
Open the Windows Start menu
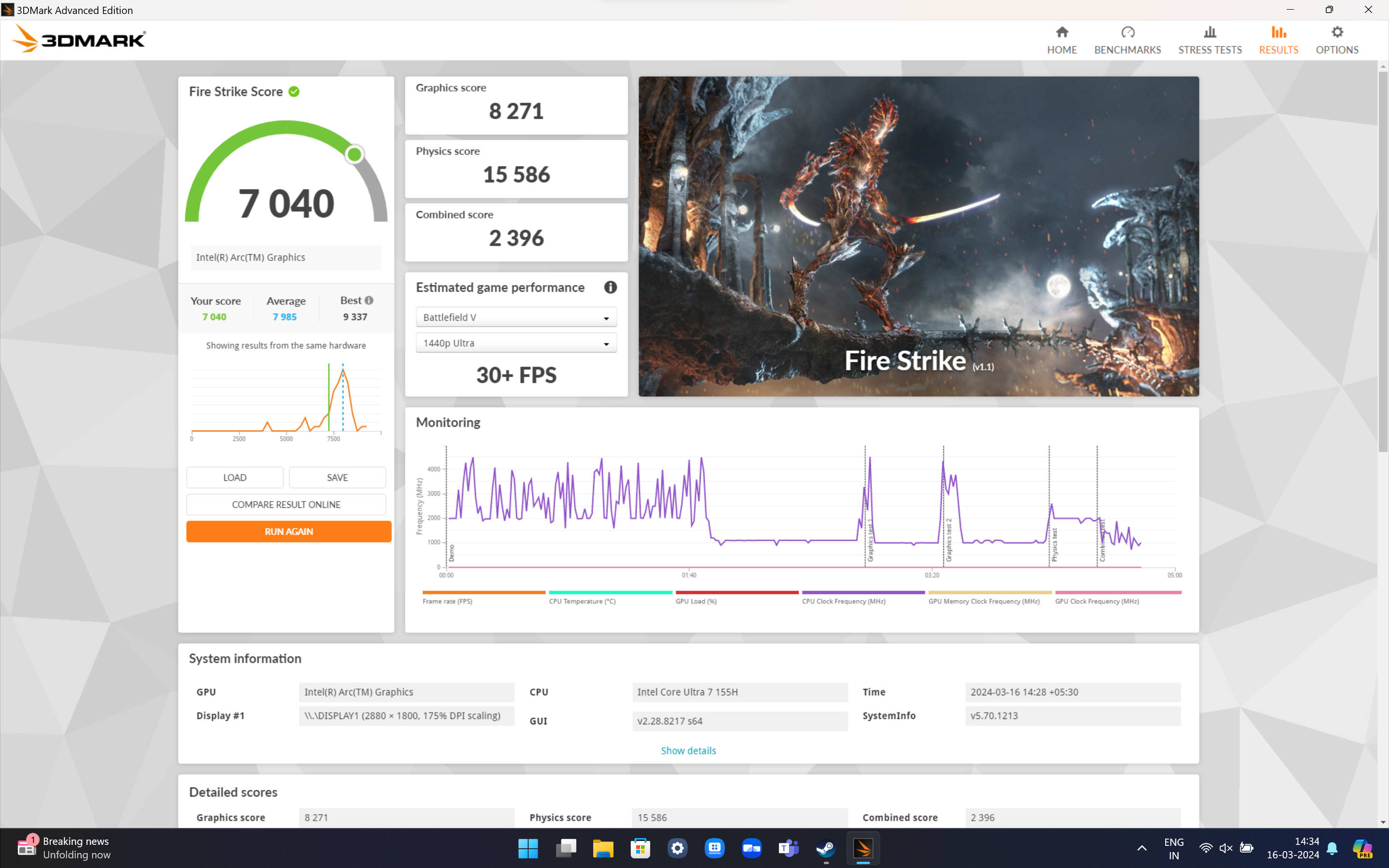click(528, 848)
